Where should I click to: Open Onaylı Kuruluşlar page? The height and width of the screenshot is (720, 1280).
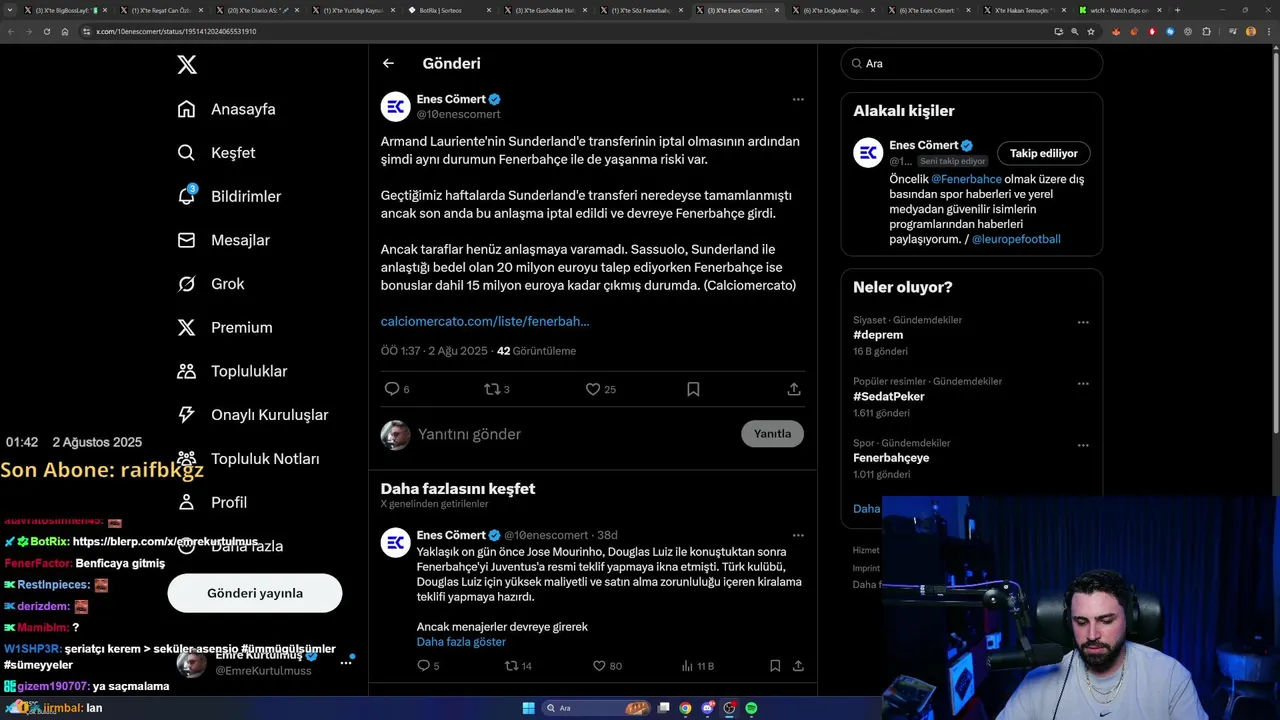point(252,415)
